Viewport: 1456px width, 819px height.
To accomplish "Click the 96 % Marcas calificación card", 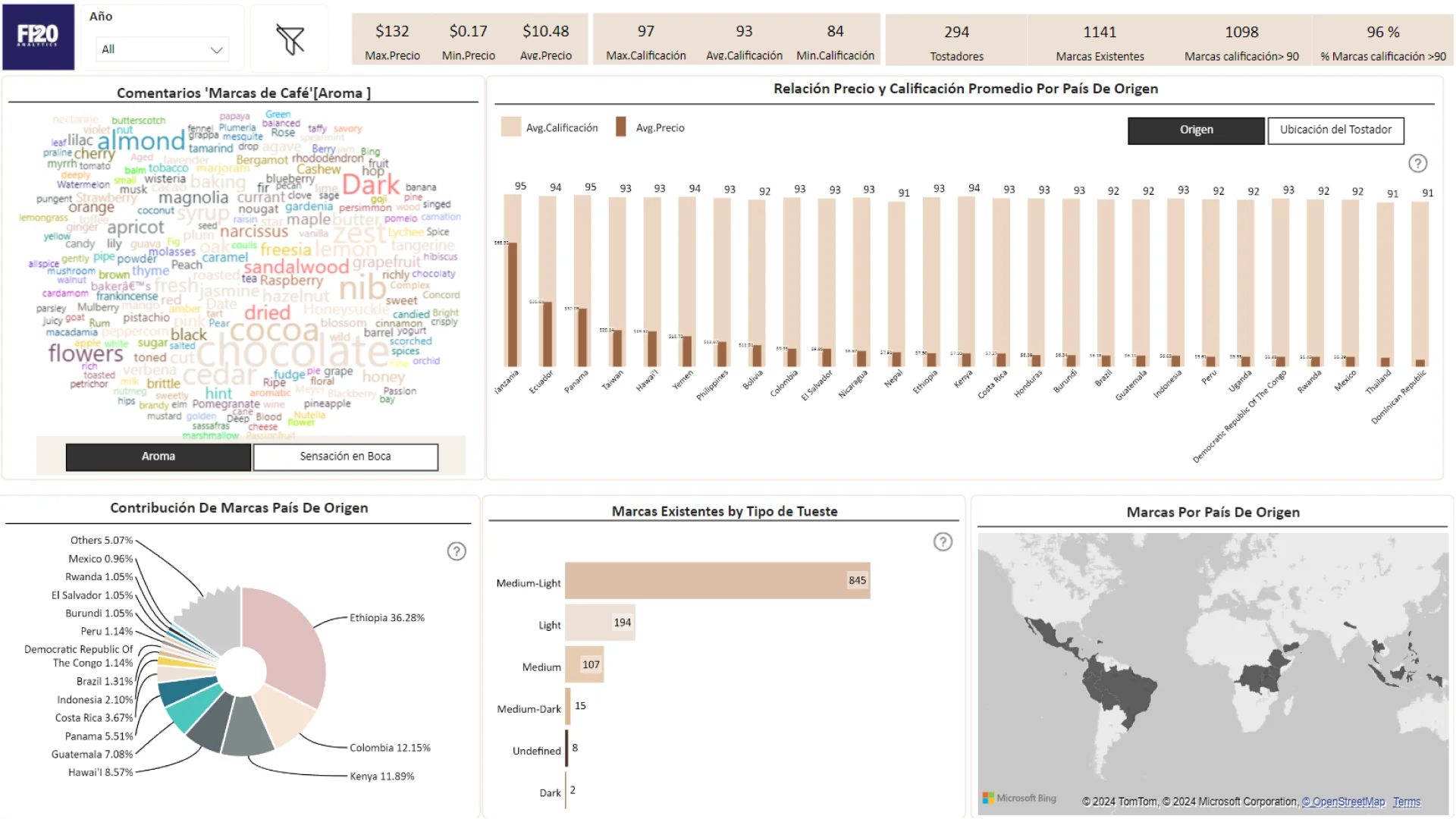I will coord(1383,41).
